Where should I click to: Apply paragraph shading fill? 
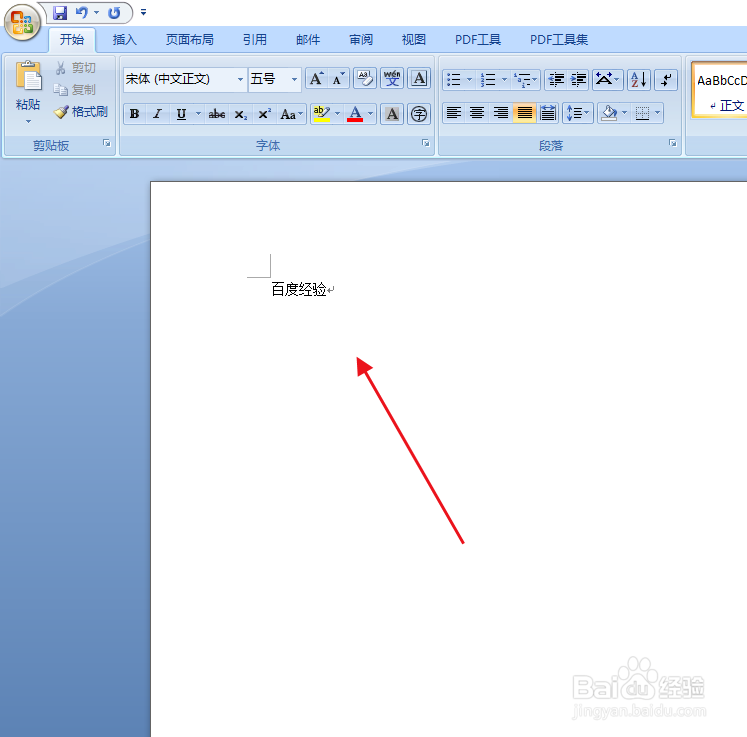pyautogui.click(x=609, y=113)
